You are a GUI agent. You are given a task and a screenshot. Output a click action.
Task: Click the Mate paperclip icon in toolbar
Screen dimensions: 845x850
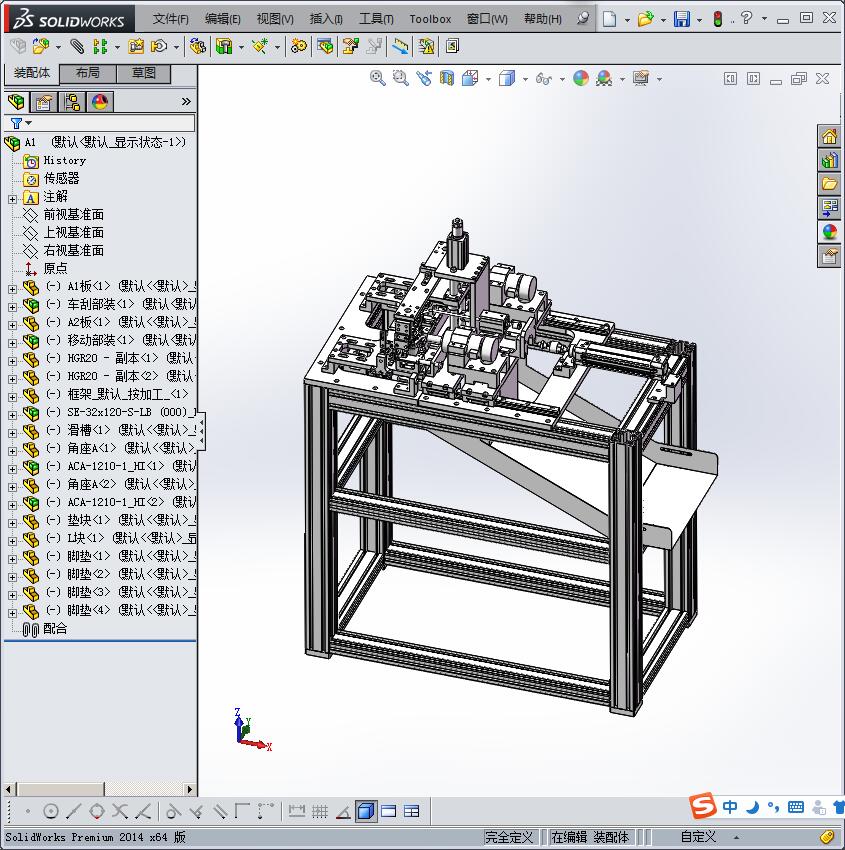77,47
